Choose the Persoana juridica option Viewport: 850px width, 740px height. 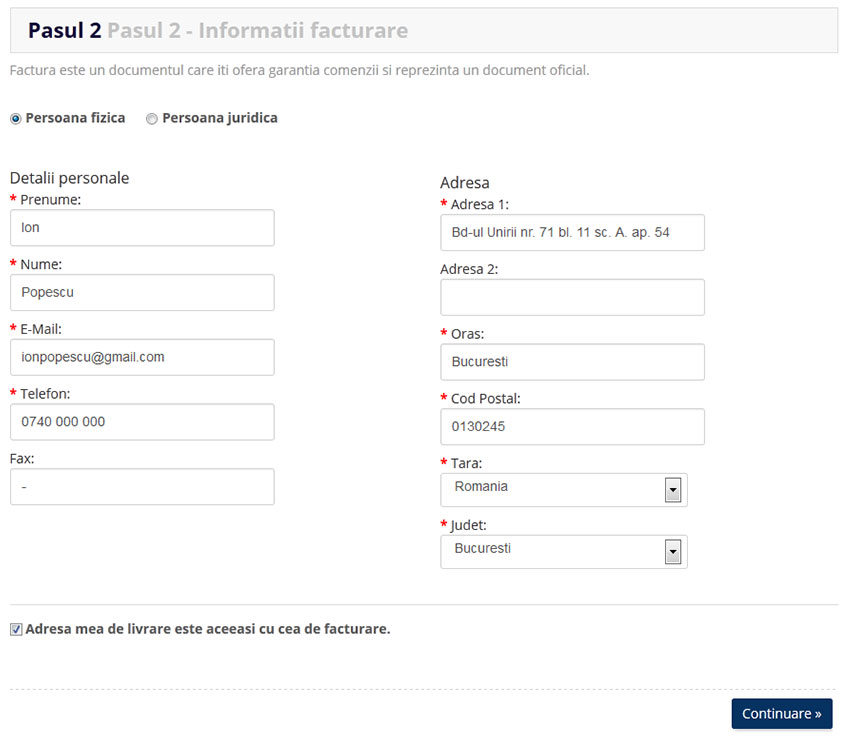[152, 119]
